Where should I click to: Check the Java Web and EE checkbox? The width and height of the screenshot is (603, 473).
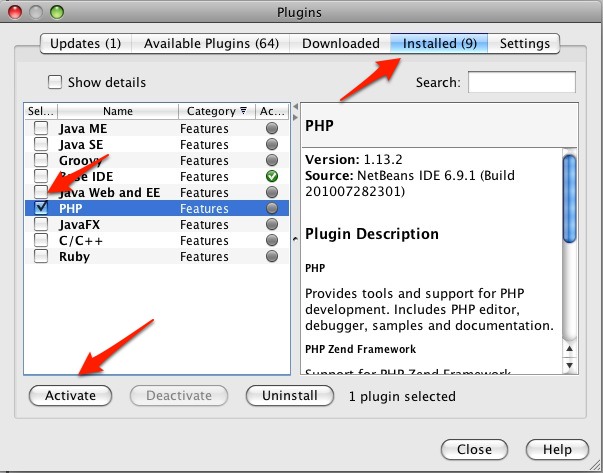pos(41,192)
